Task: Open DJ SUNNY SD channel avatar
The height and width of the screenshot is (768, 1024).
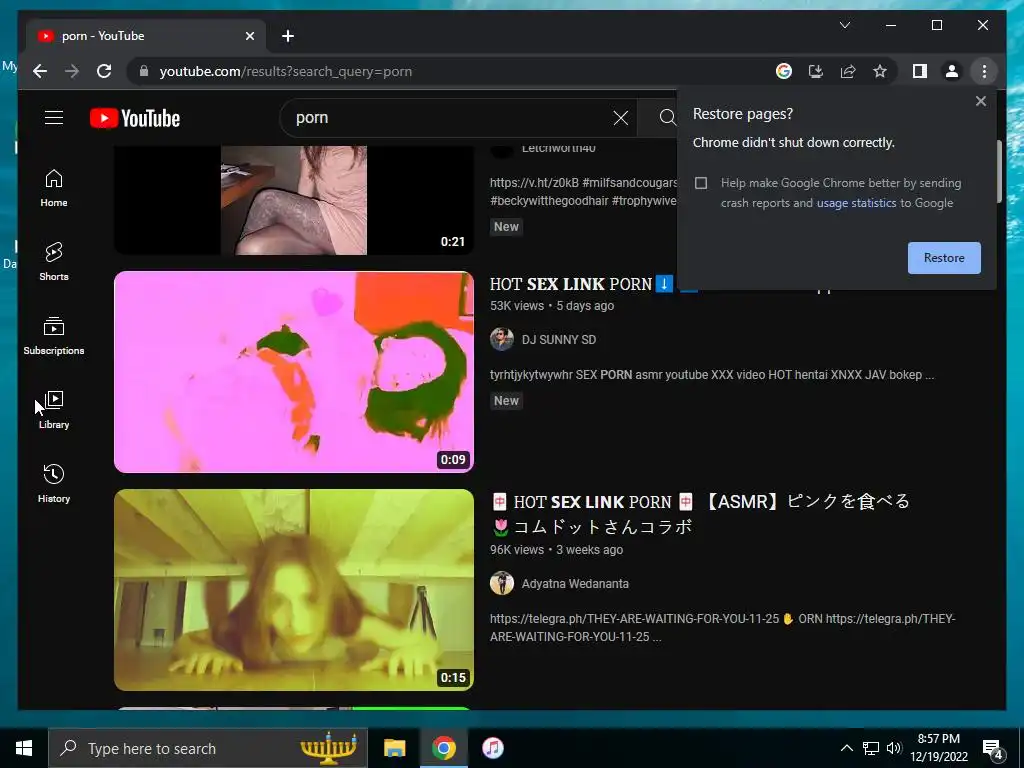Action: [x=502, y=339]
